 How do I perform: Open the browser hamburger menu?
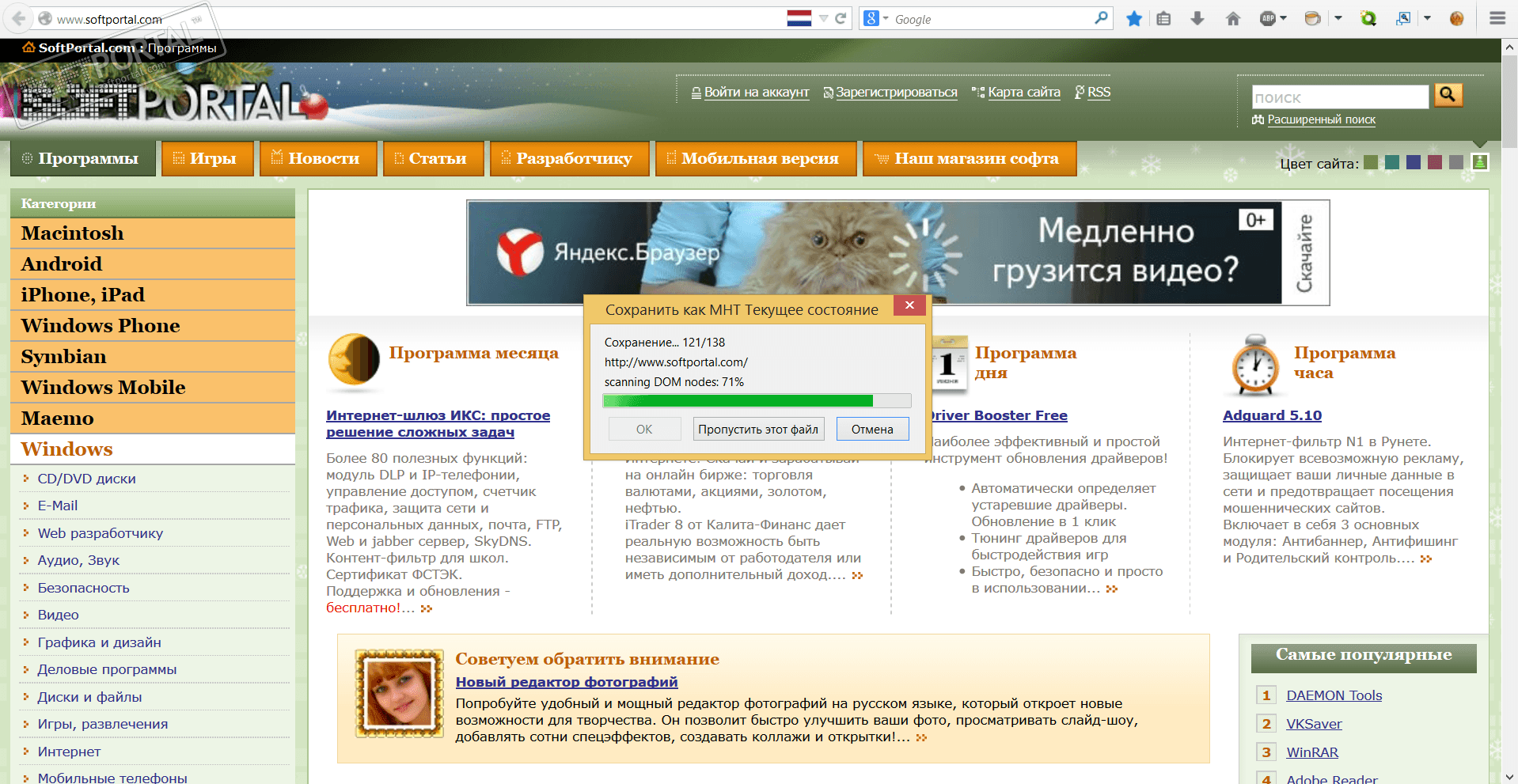tap(1497, 18)
